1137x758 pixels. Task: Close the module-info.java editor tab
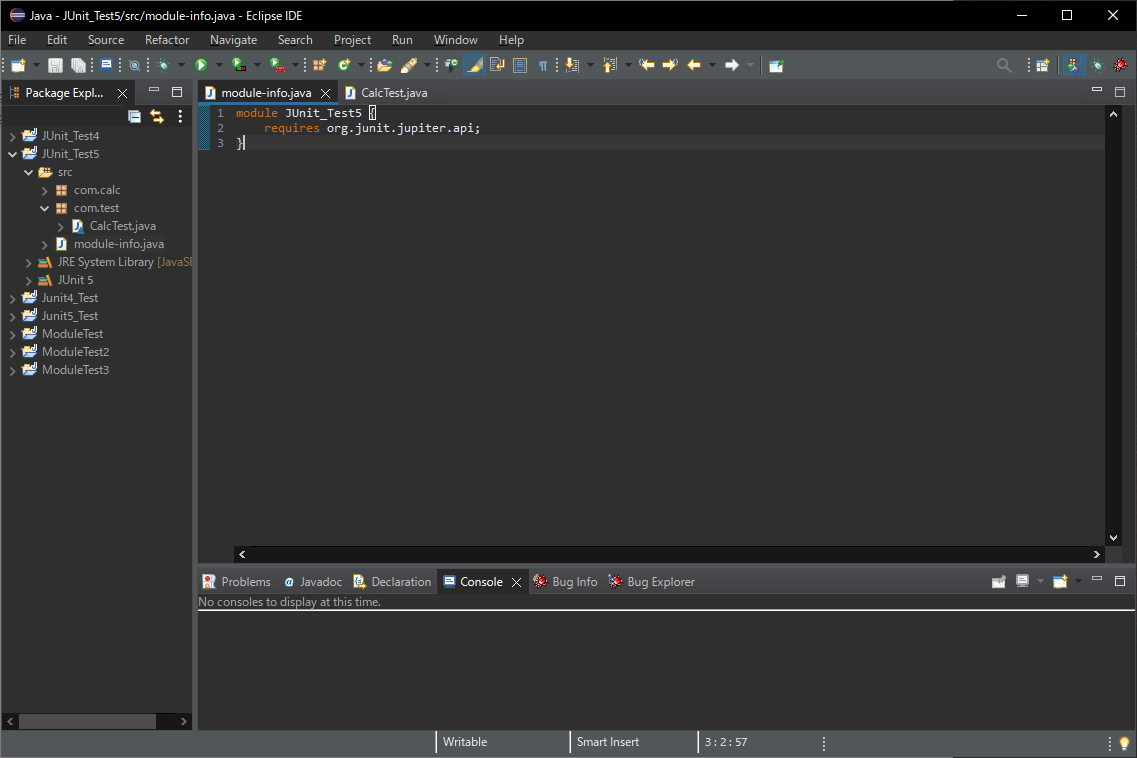click(x=326, y=93)
